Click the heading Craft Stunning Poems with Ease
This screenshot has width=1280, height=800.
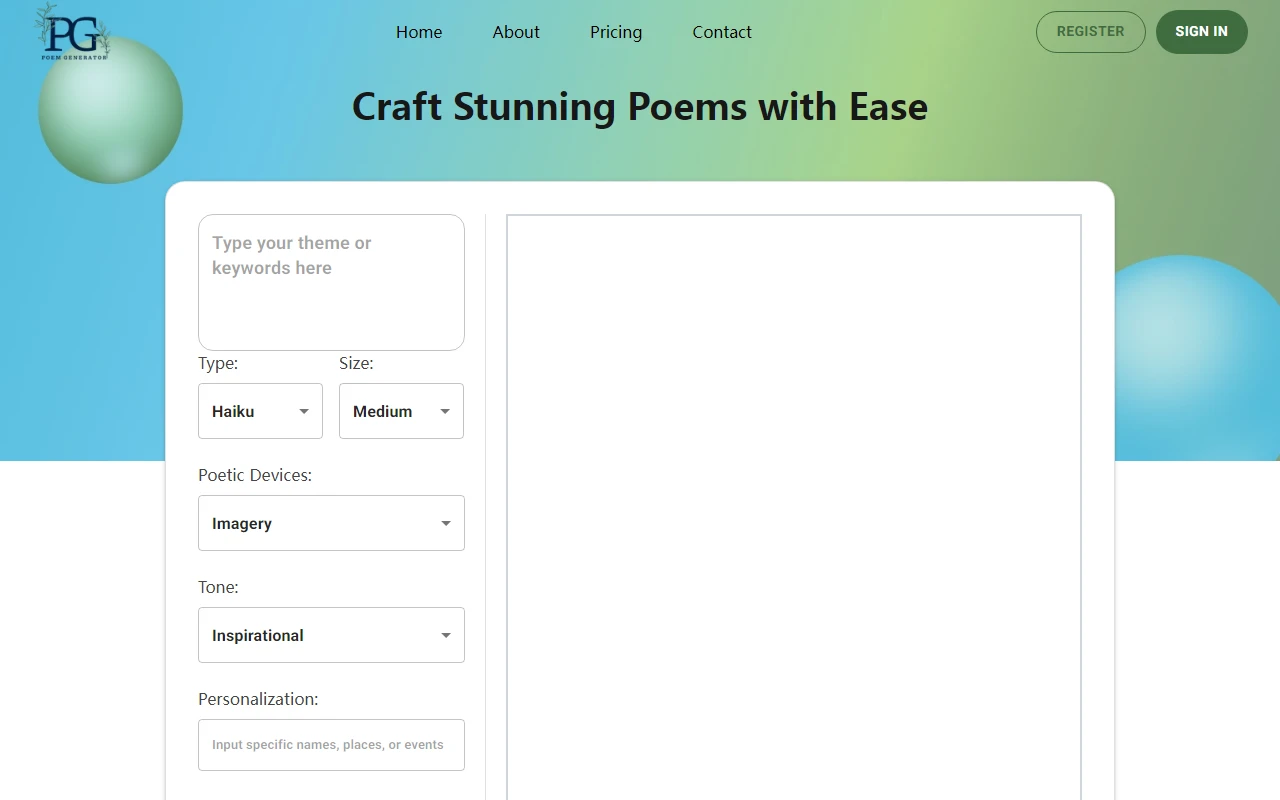(639, 106)
